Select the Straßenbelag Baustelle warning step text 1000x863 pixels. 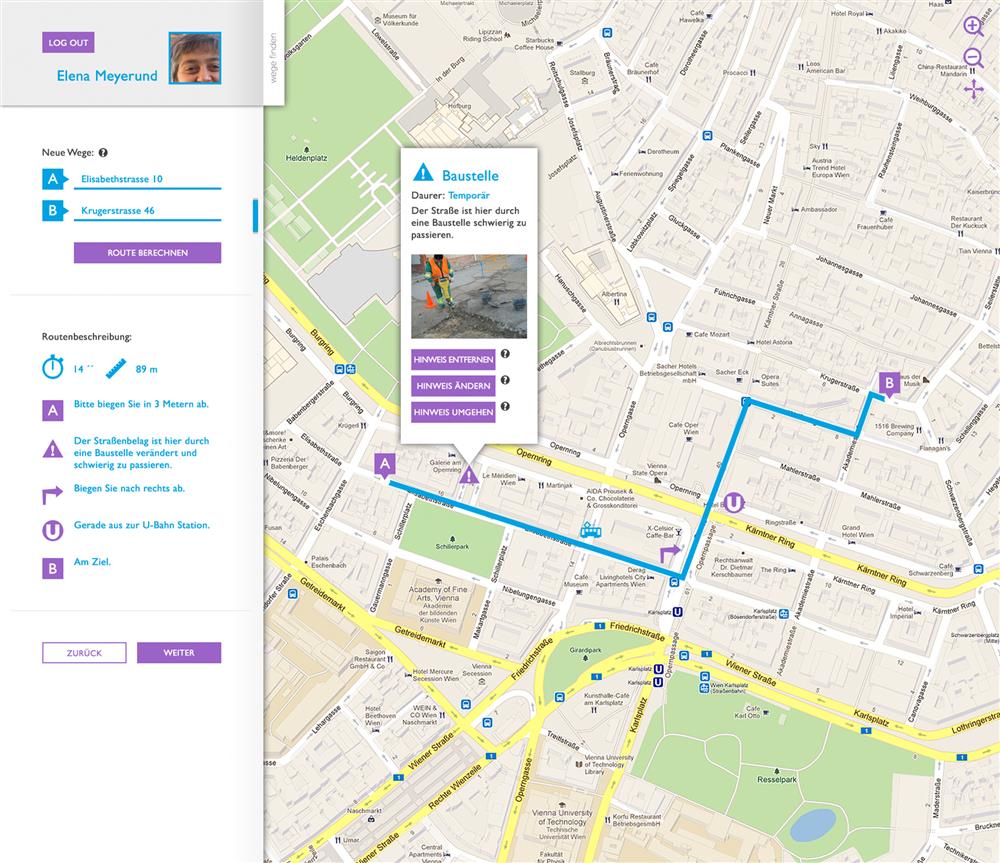[x=142, y=453]
